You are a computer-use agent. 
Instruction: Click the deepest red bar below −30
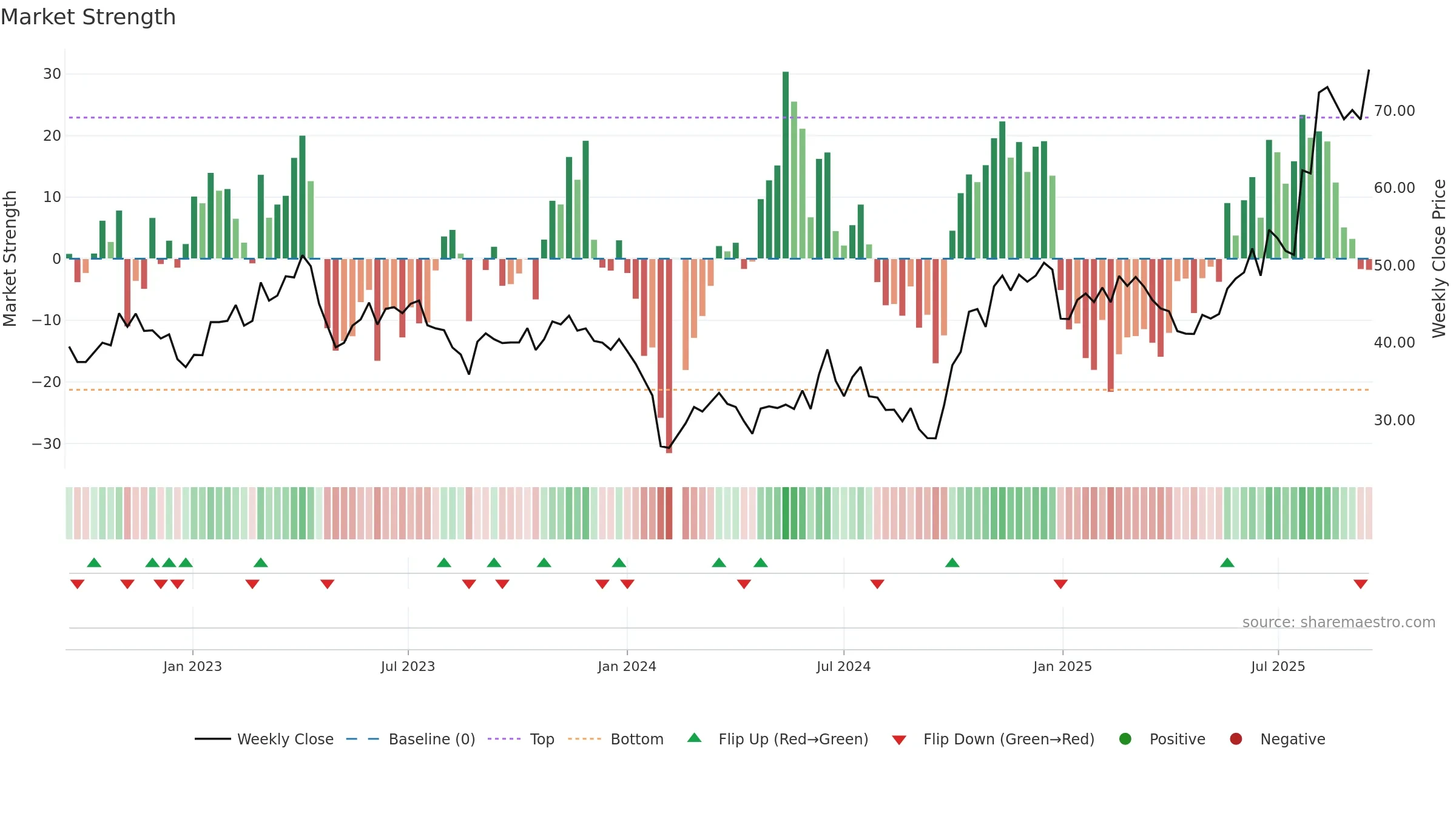click(669, 356)
